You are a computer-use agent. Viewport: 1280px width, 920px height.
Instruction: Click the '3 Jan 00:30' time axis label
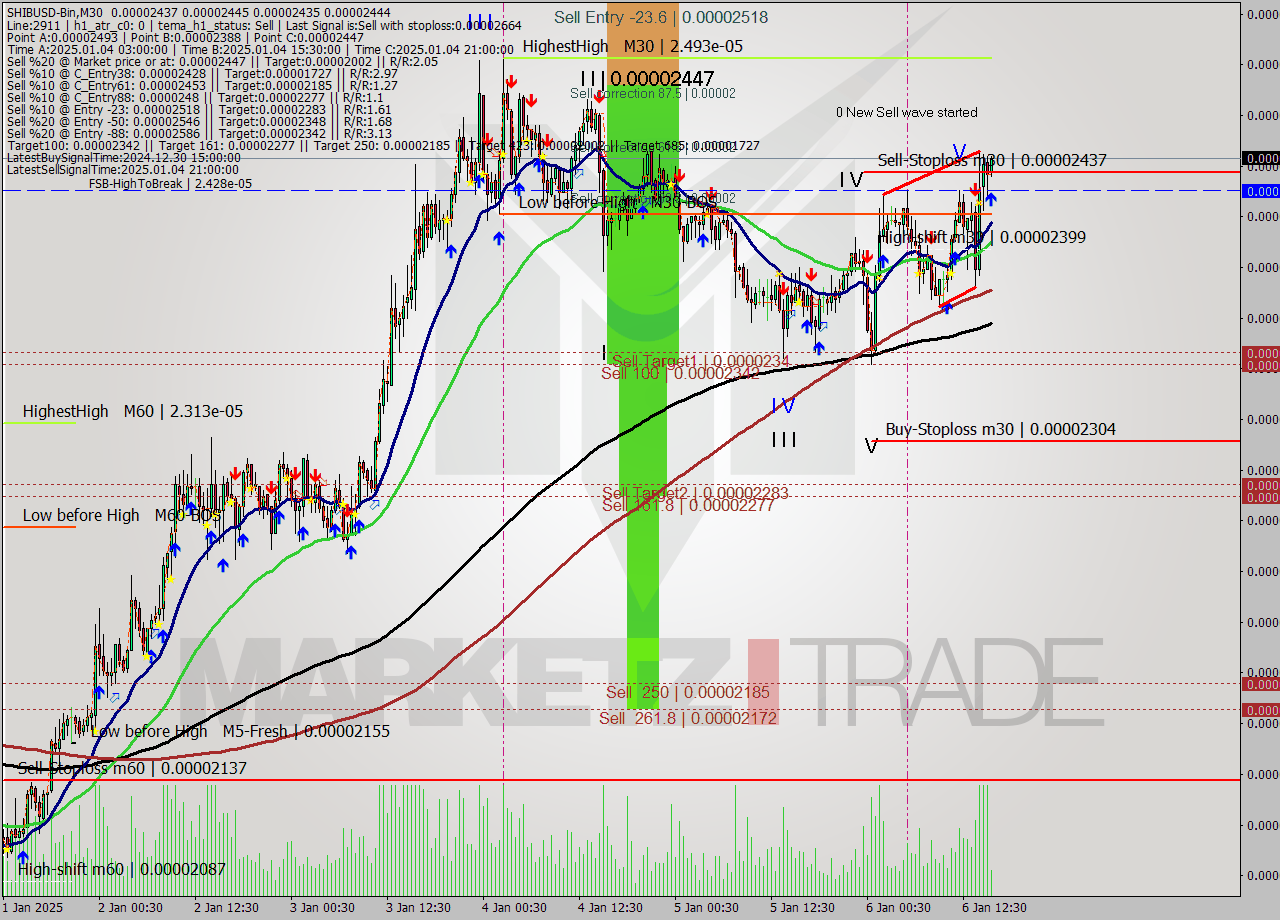click(x=322, y=908)
